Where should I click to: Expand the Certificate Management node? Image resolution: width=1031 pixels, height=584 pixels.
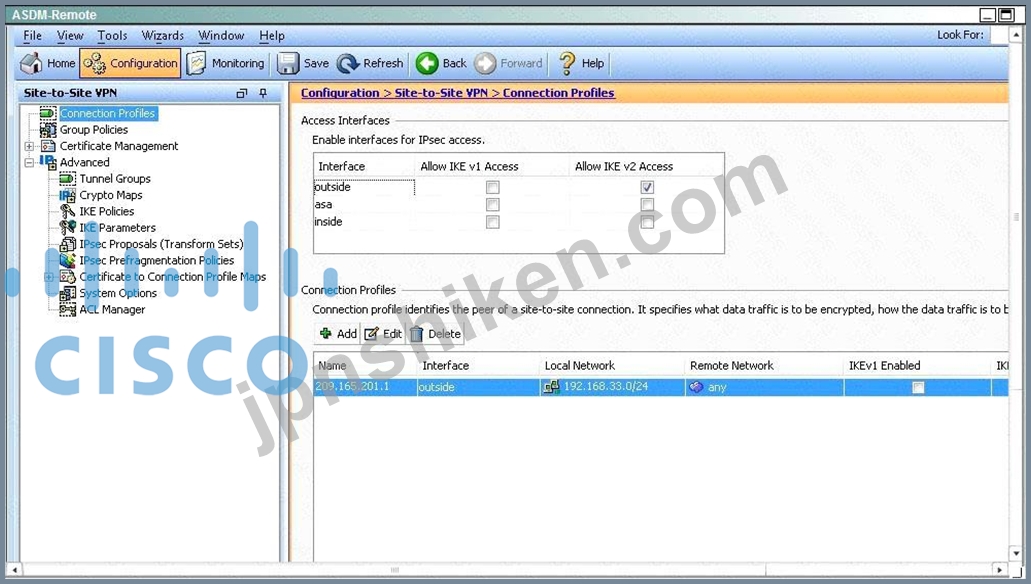[x=30, y=146]
